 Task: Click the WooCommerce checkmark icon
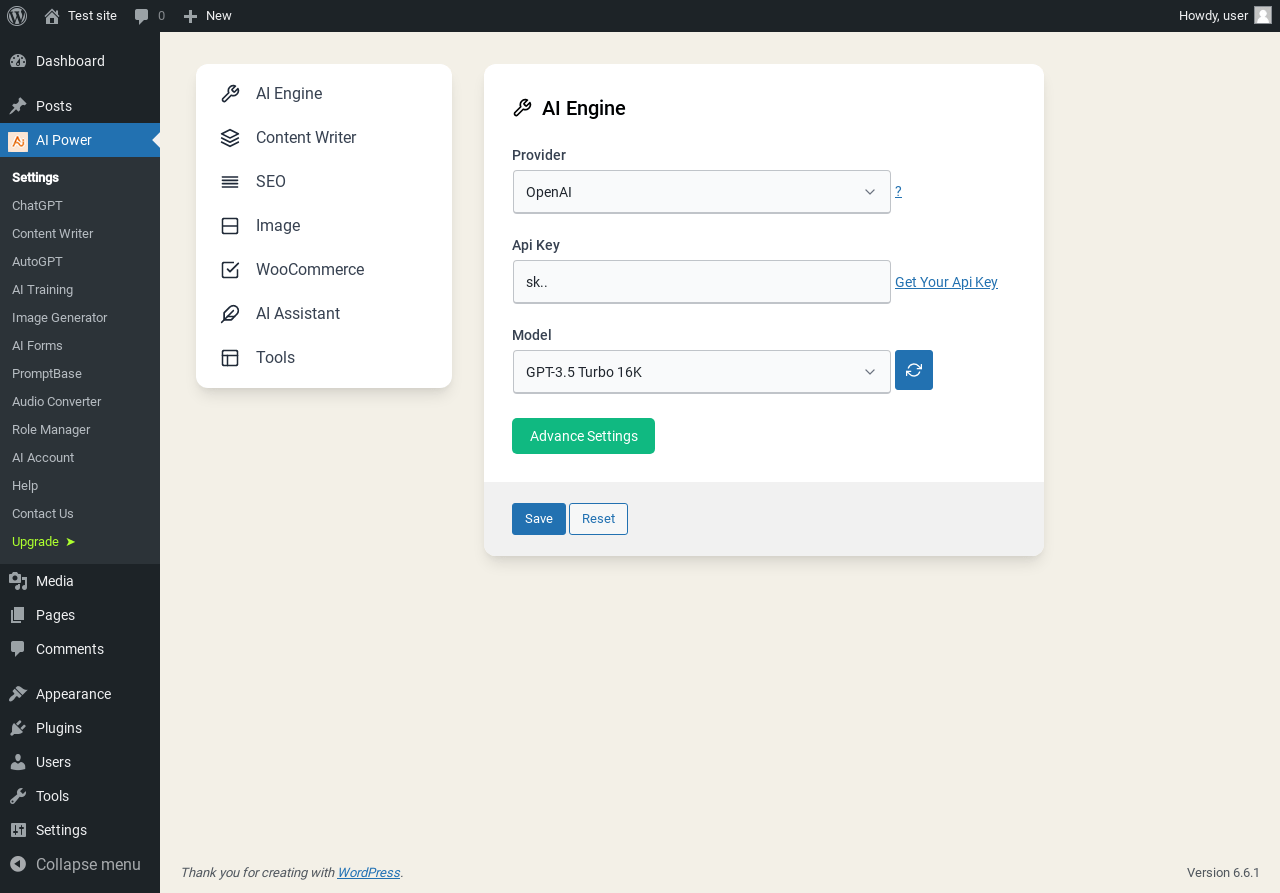pos(230,270)
